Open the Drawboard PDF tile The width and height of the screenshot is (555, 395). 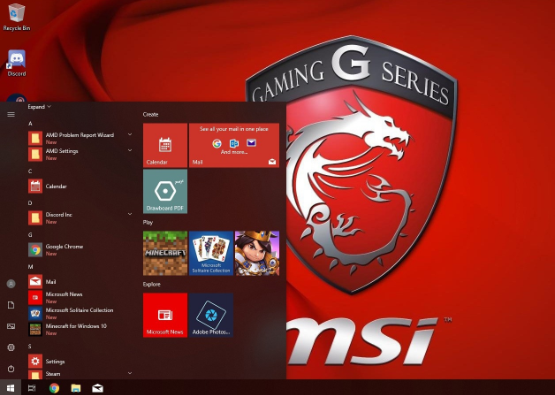pos(165,191)
